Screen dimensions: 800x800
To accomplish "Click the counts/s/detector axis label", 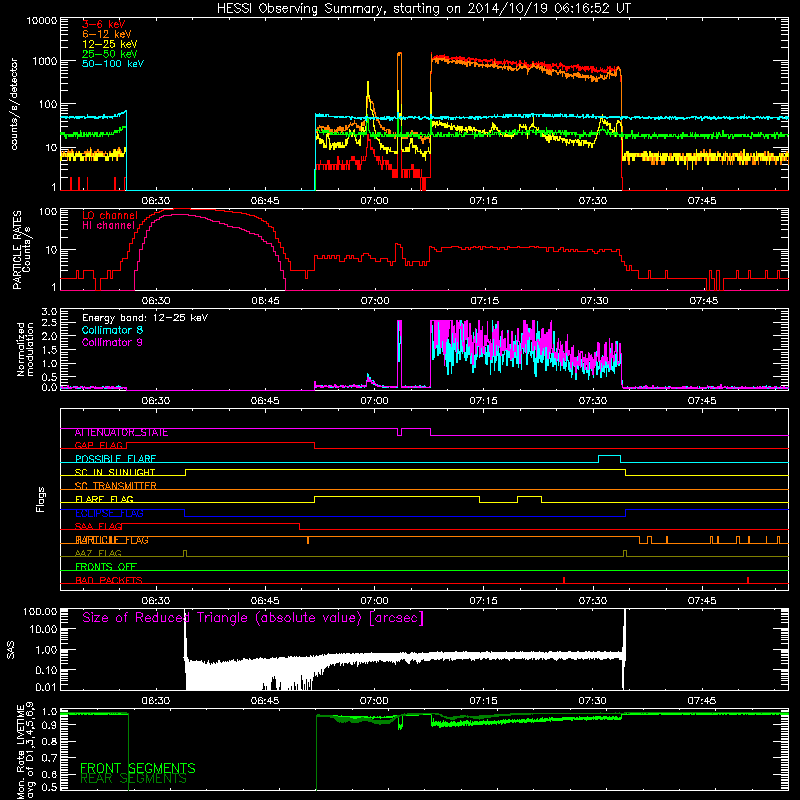I will point(14,104).
